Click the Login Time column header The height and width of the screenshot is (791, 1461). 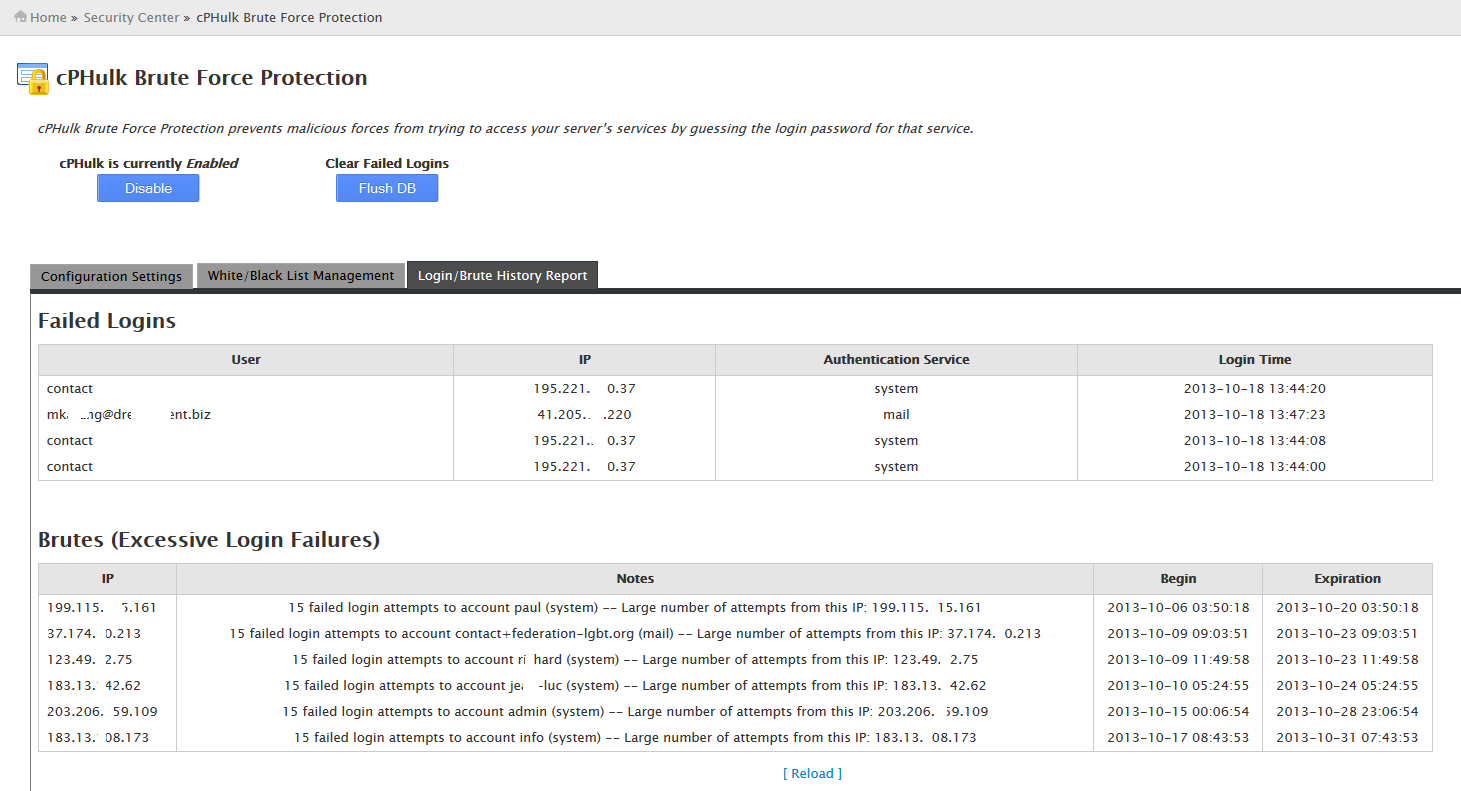(1255, 360)
